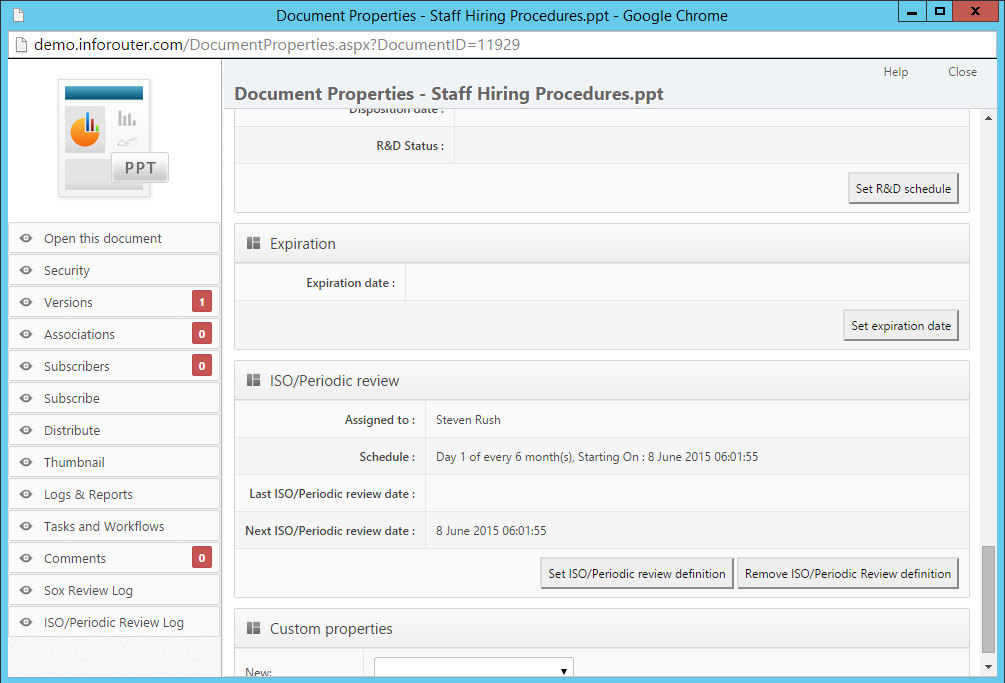Click the Versions count badge showing 1

click(202, 302)
